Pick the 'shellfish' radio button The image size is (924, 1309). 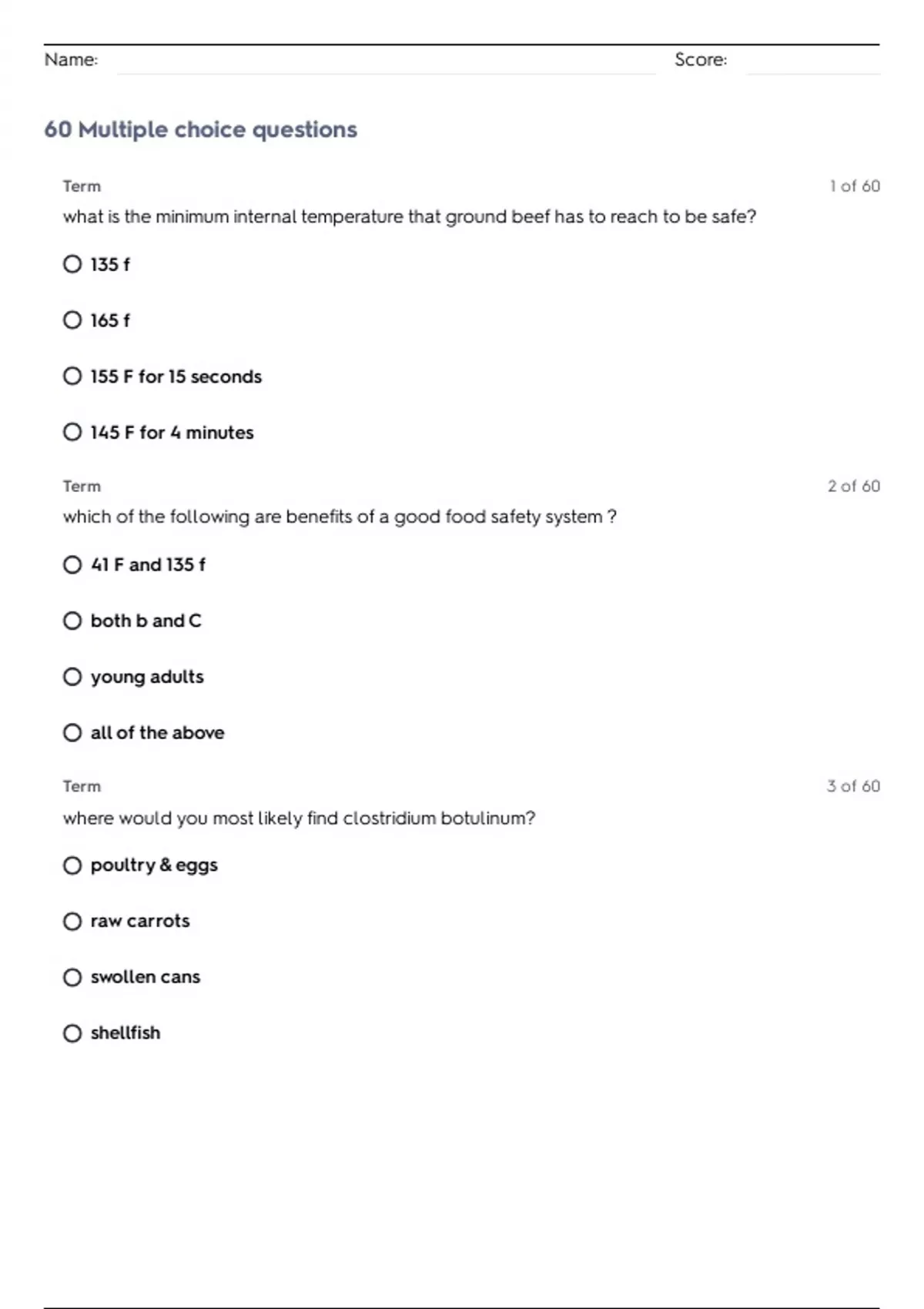coord(72,1033)
